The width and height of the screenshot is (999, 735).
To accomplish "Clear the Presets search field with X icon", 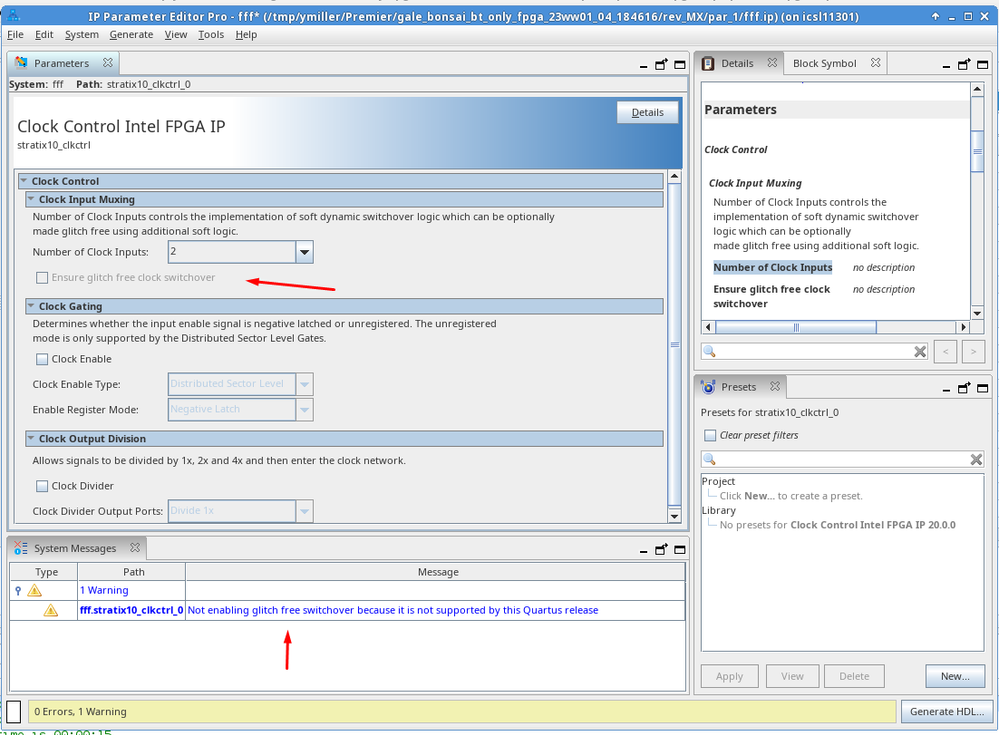I will point(976,459).
